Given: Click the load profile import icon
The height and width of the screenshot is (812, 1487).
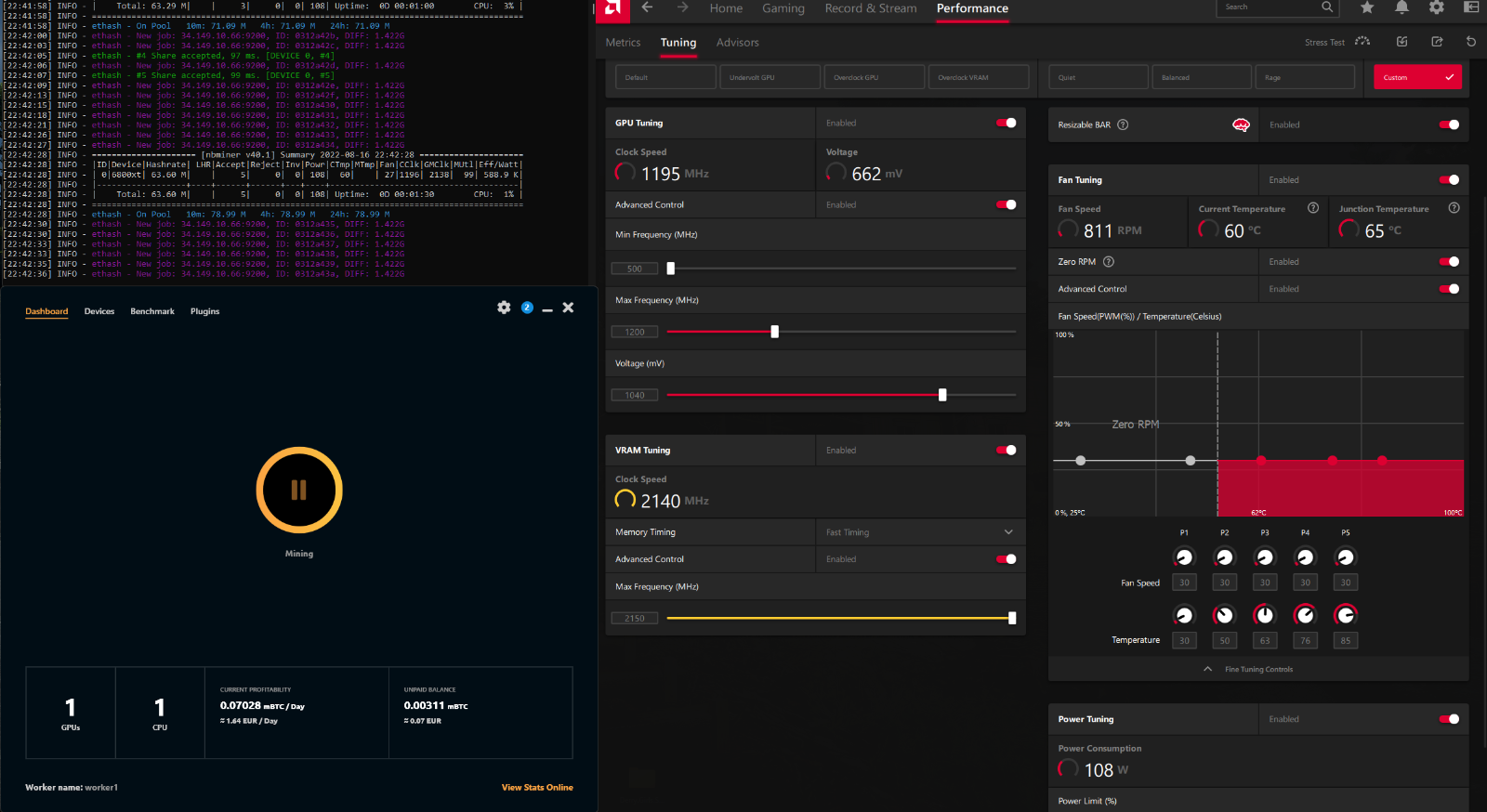Looking at the screenshot, I should pyautogui.click(x=1402, y=42).
